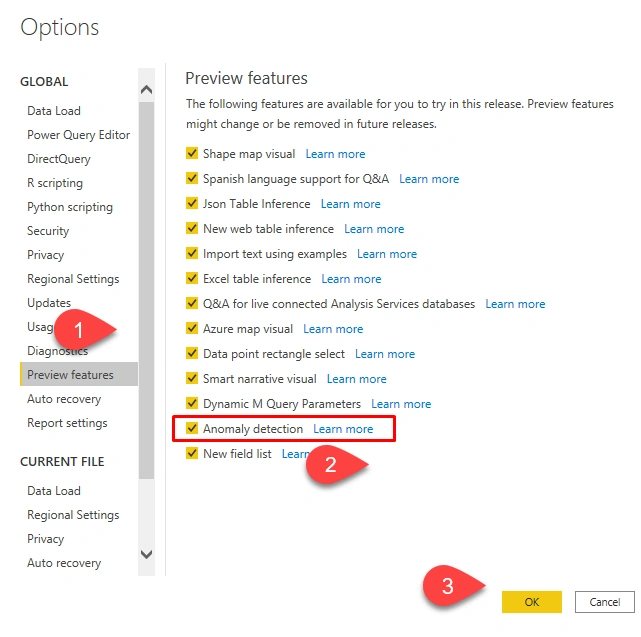Toggle Data point rectangle select checkbox
The width and height of the screenshot is (641, 637).
click(192, 353)
